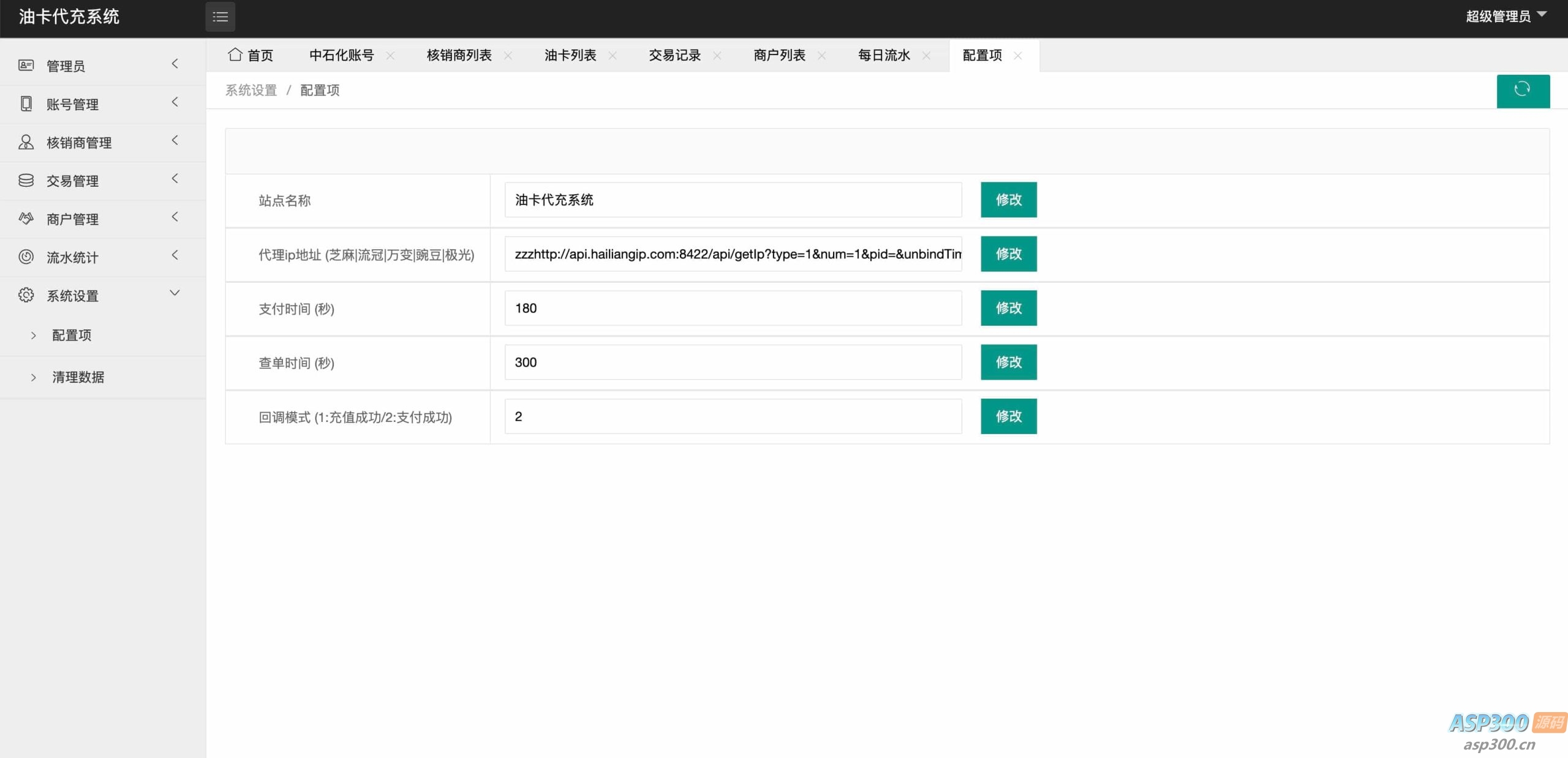Click the sidebar collapse hamburger icon

point(220,17)
